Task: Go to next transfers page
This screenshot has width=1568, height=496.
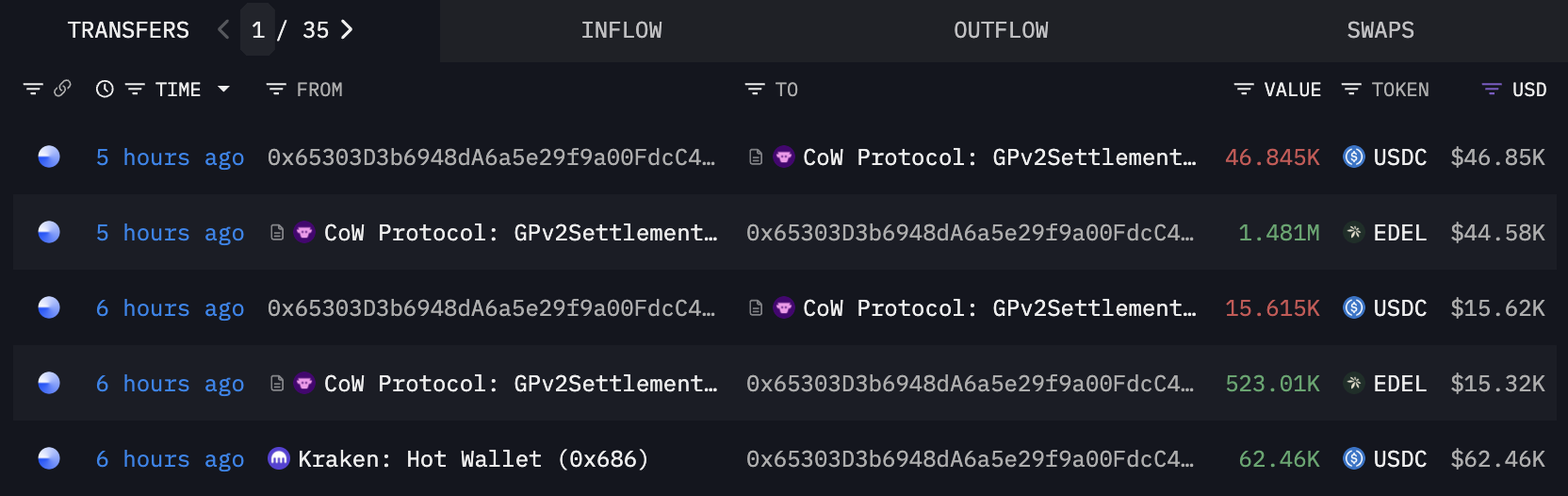Action: pyautogui.click(x=347, y=30)
